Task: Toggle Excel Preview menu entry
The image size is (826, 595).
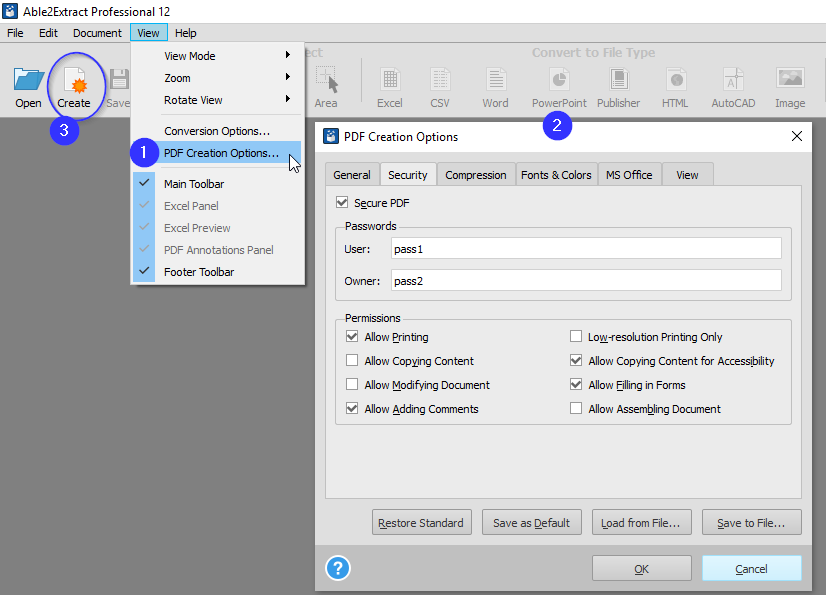Action: (217, 228)
